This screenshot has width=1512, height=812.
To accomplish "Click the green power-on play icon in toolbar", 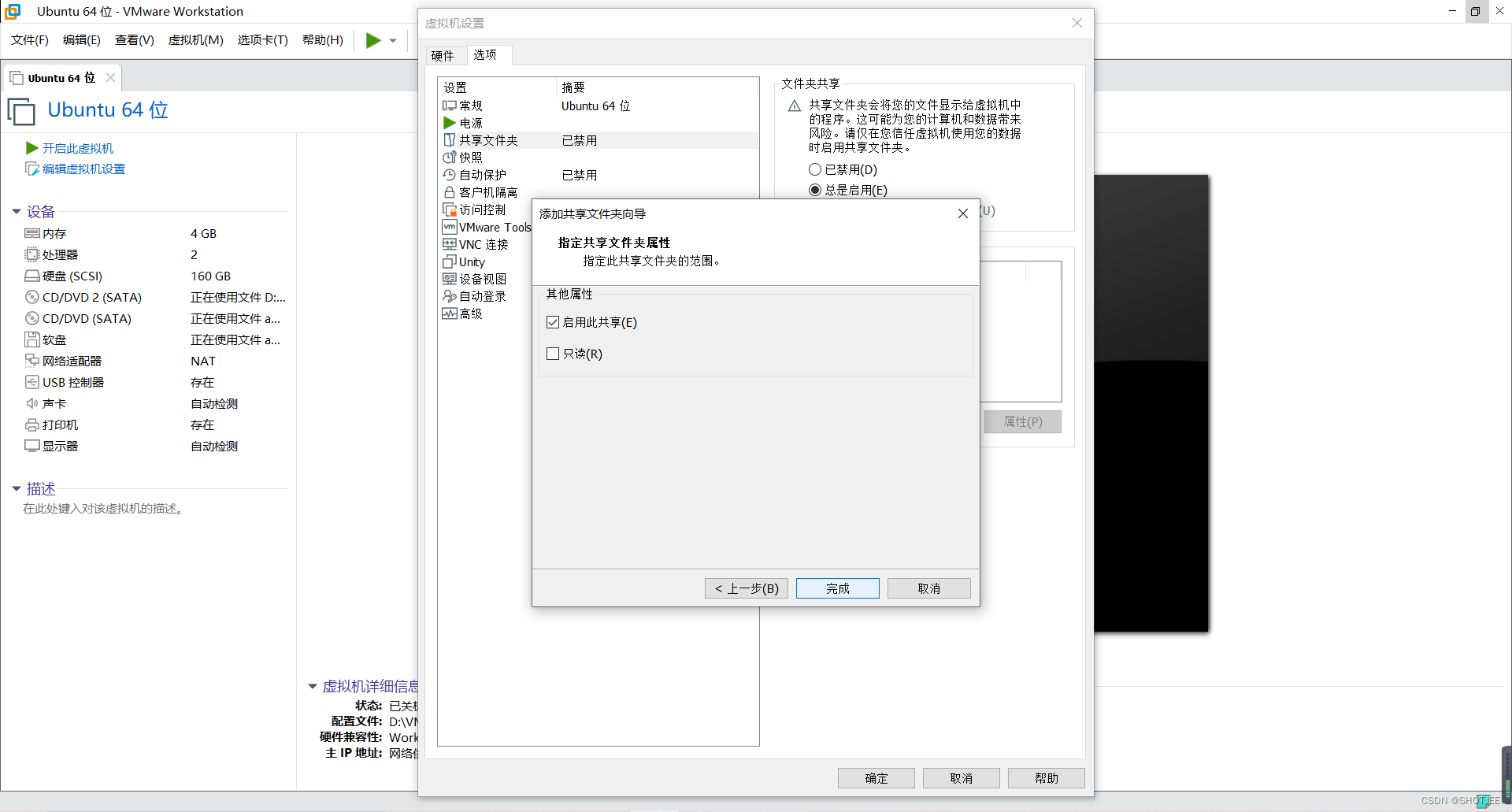I will (x=373, y=40).
